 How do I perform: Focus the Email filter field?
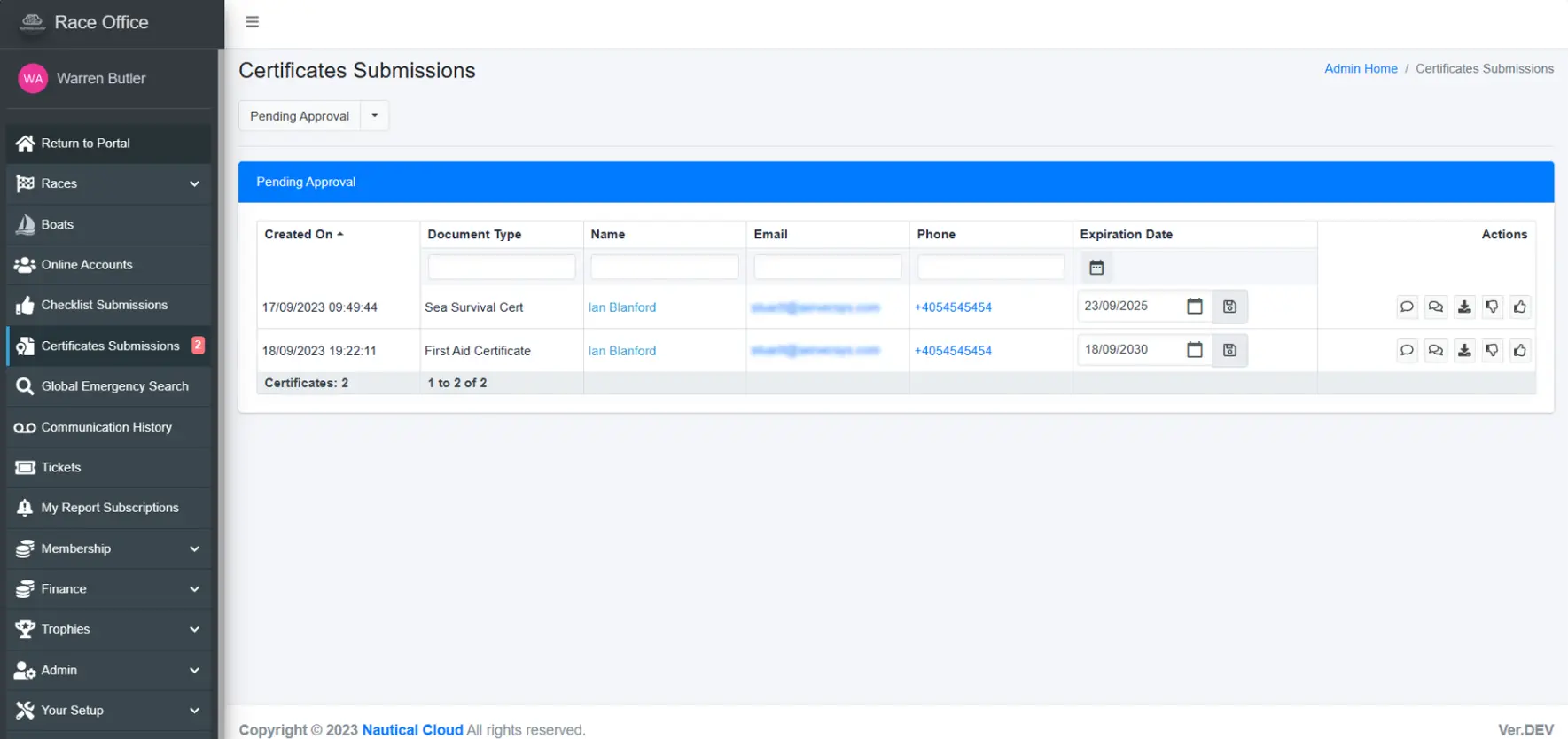point(828,267)
